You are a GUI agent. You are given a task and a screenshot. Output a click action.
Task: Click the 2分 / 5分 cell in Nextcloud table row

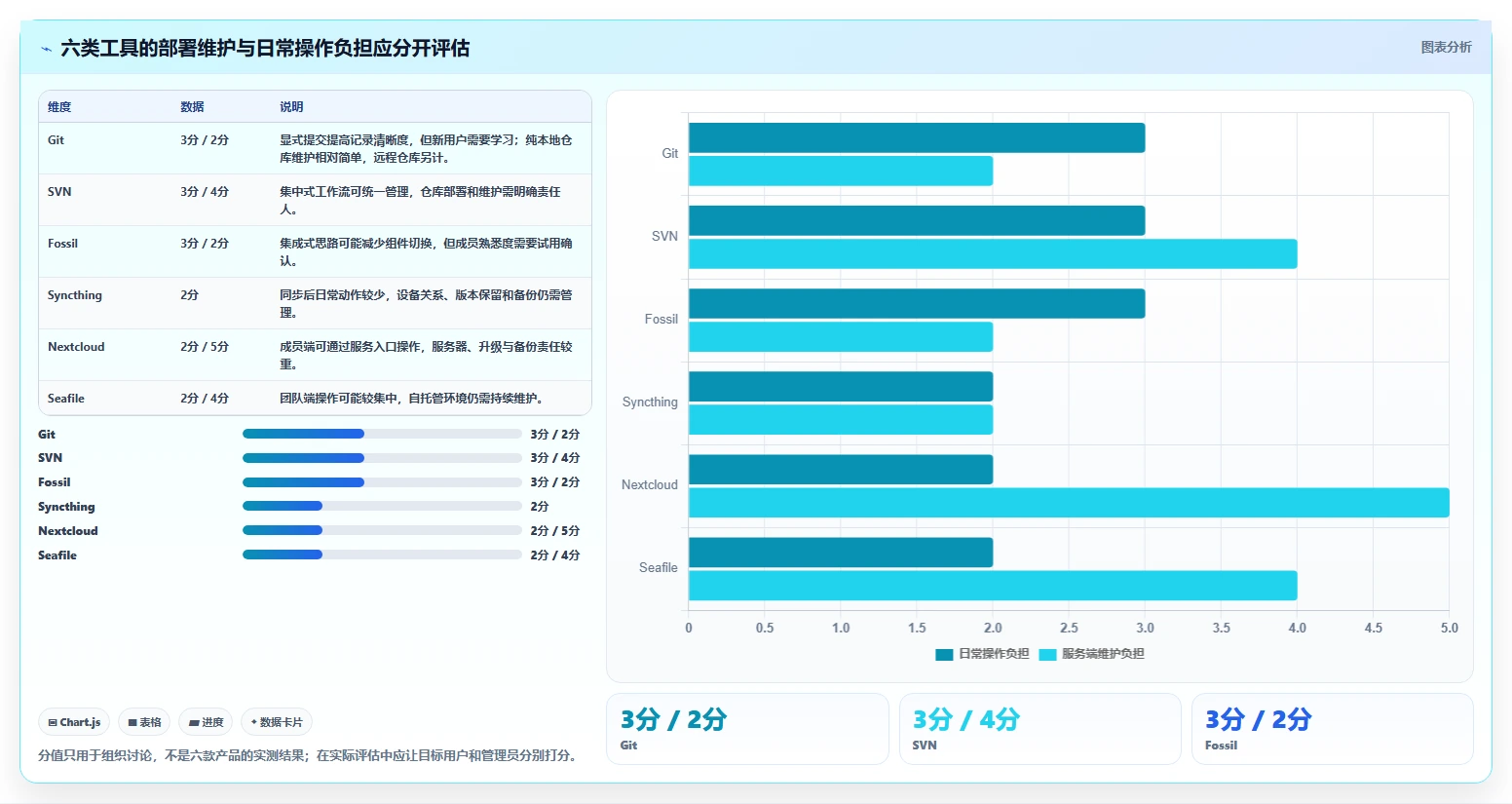click(x=205, y=347)
